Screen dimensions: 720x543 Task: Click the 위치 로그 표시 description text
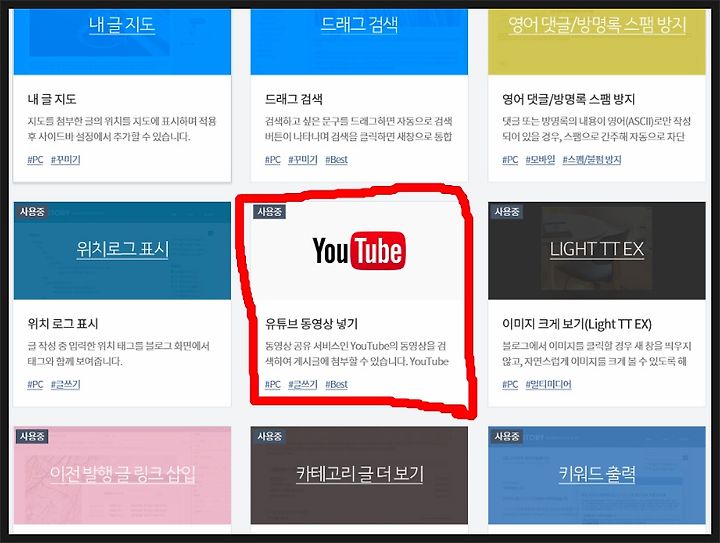click(x=118, y=353)
